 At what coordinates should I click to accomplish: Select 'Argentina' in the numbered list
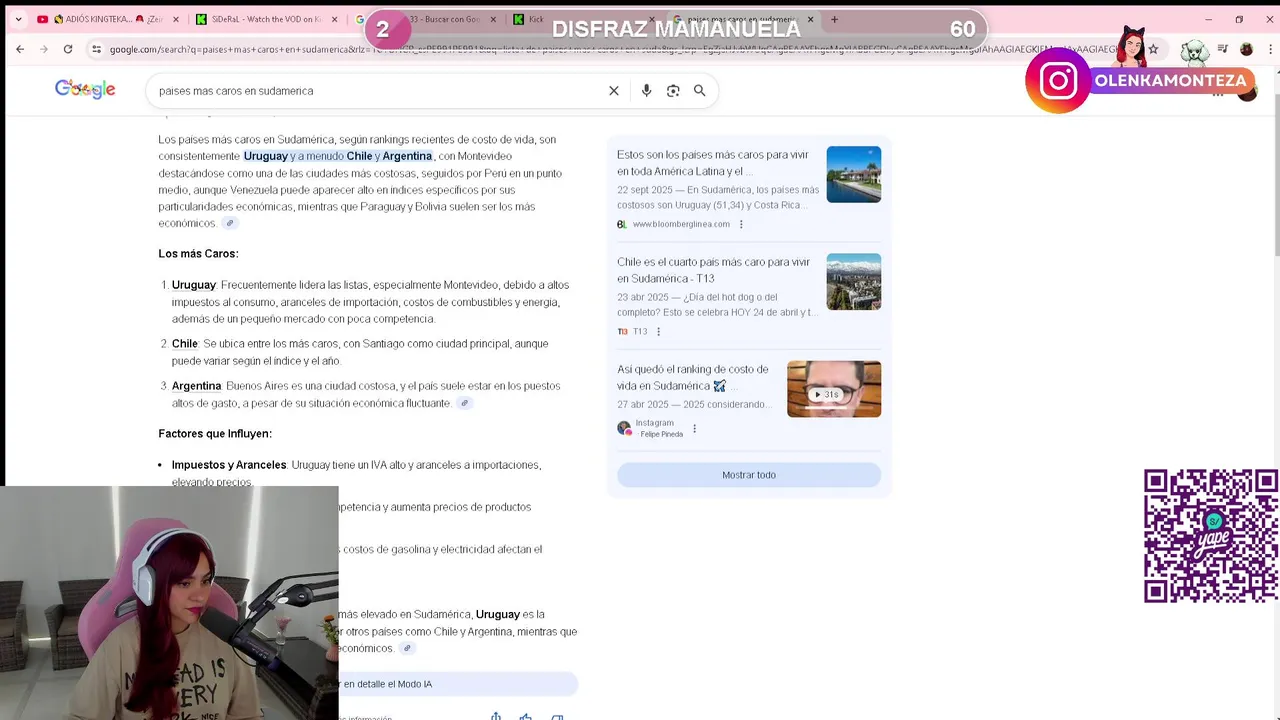point(196,386)
